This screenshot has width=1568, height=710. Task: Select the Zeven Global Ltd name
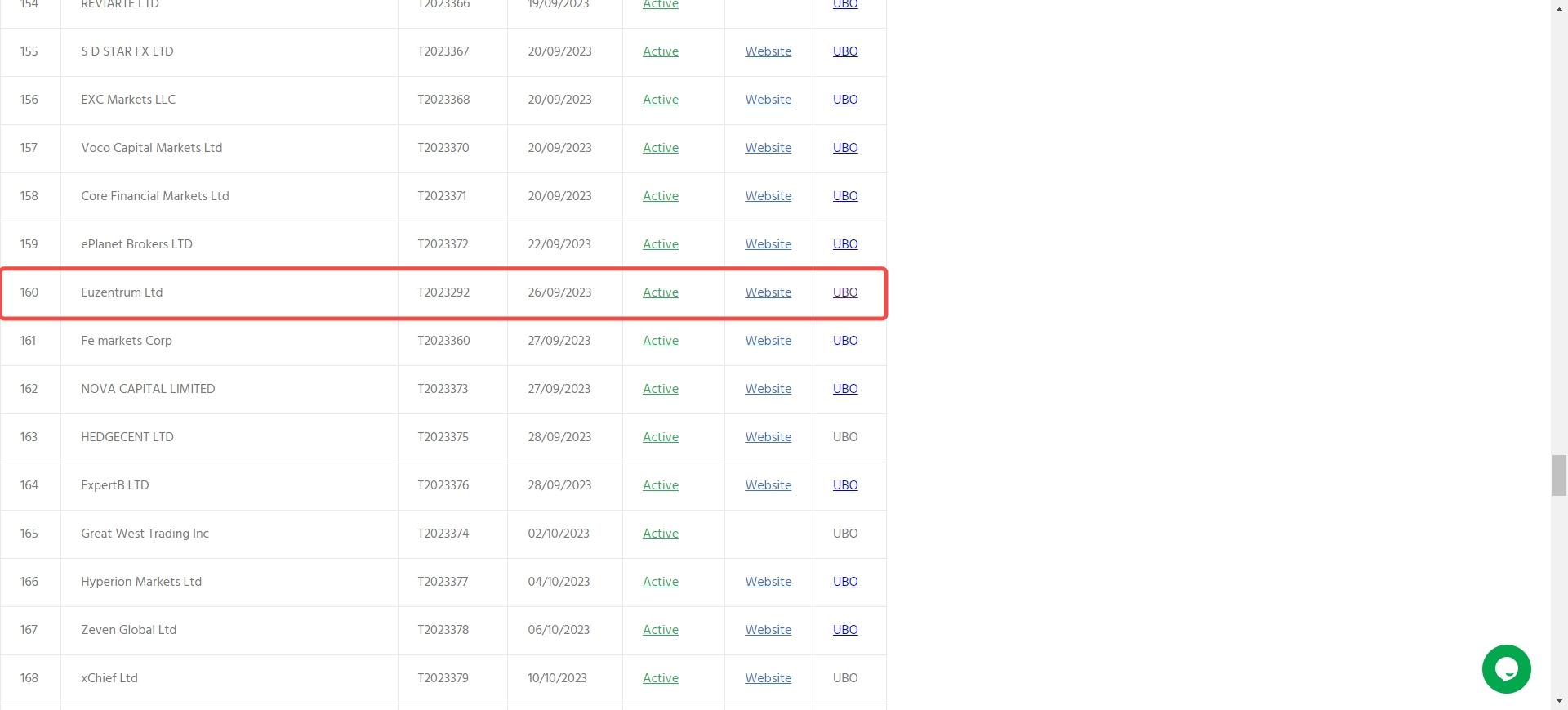[128, 630]
